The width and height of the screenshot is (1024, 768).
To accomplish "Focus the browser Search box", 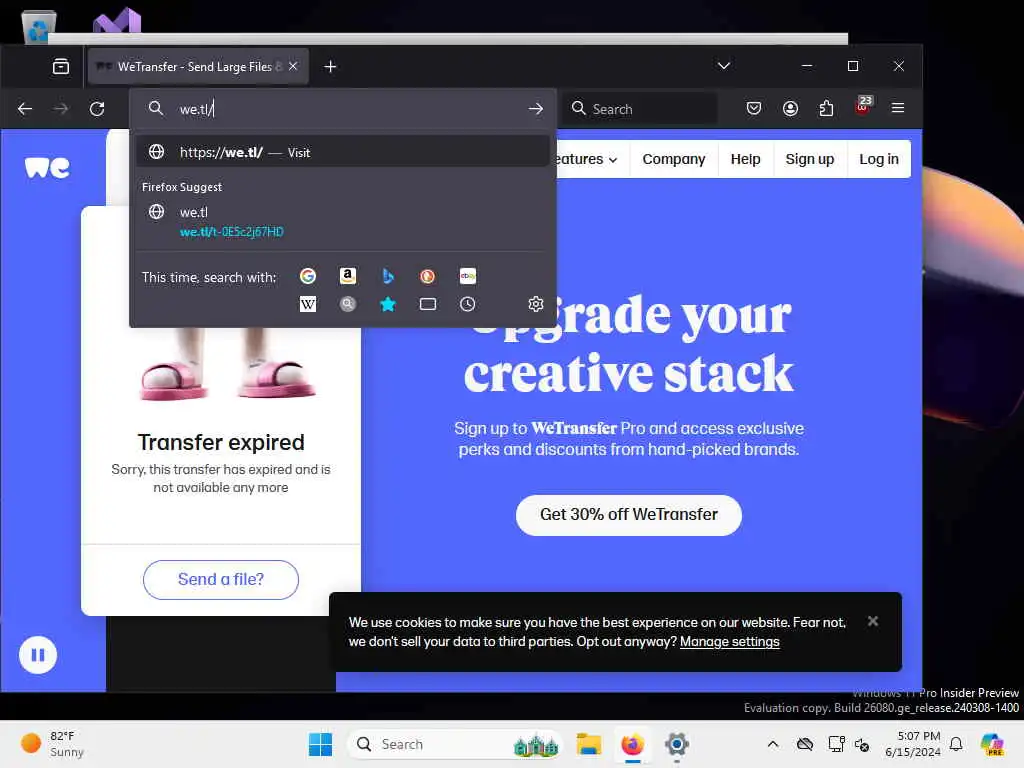I will point(640,109).
